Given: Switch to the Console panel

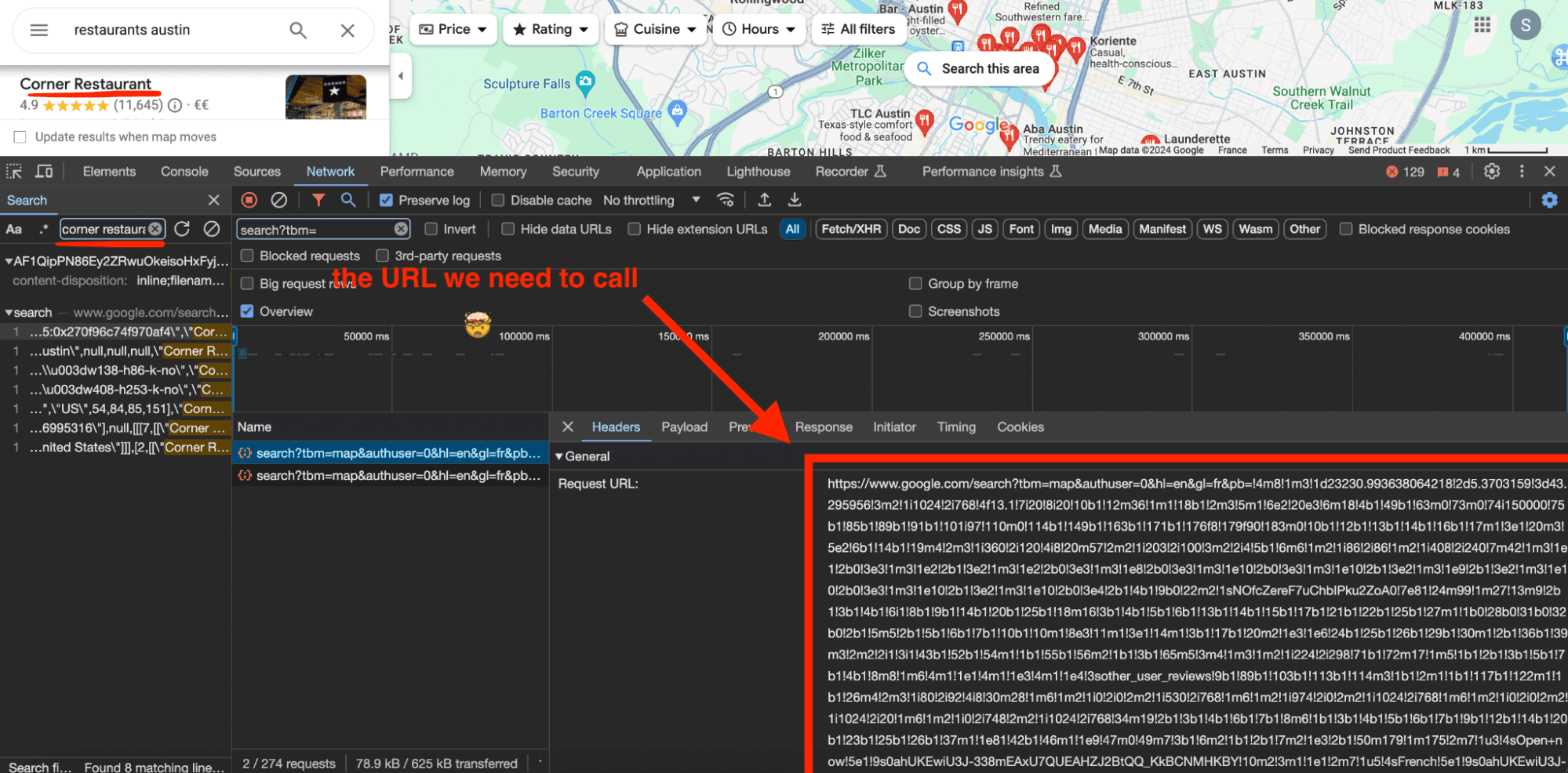Looking at the screenshot, I should (x=184, y=171).
